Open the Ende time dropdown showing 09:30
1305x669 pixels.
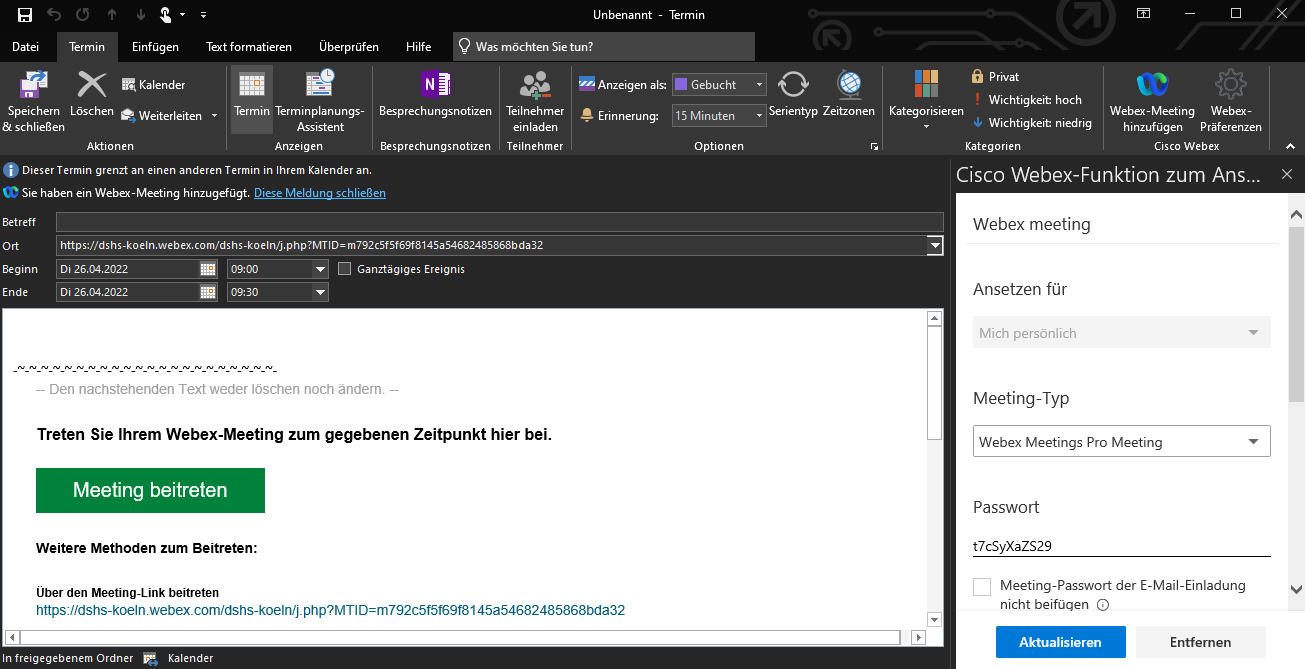(x=320, y=292)
